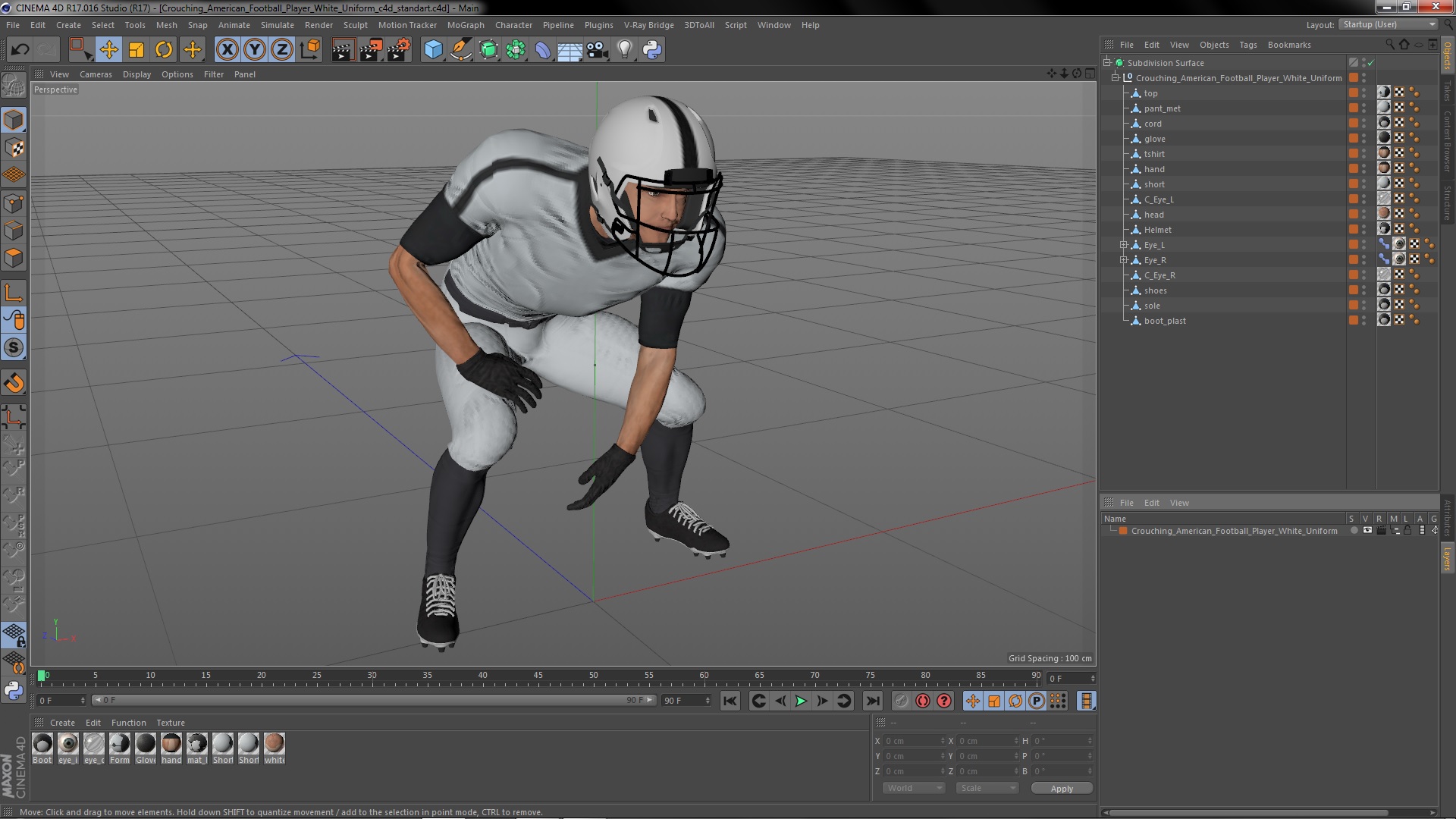Click the Apply button

tap(1062, 789)
